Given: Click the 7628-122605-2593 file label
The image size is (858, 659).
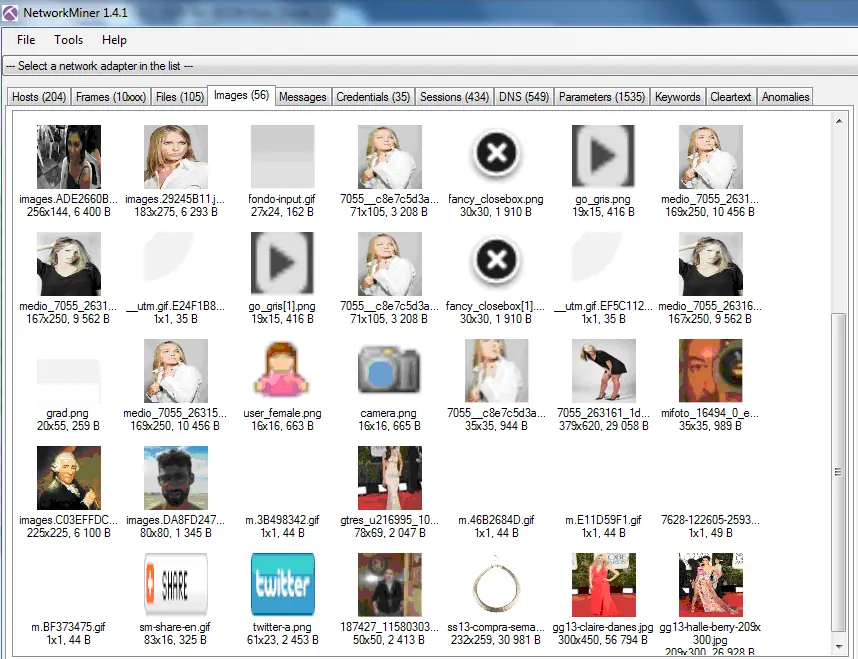Looking at the screenshot, I should tap(710, 520).
